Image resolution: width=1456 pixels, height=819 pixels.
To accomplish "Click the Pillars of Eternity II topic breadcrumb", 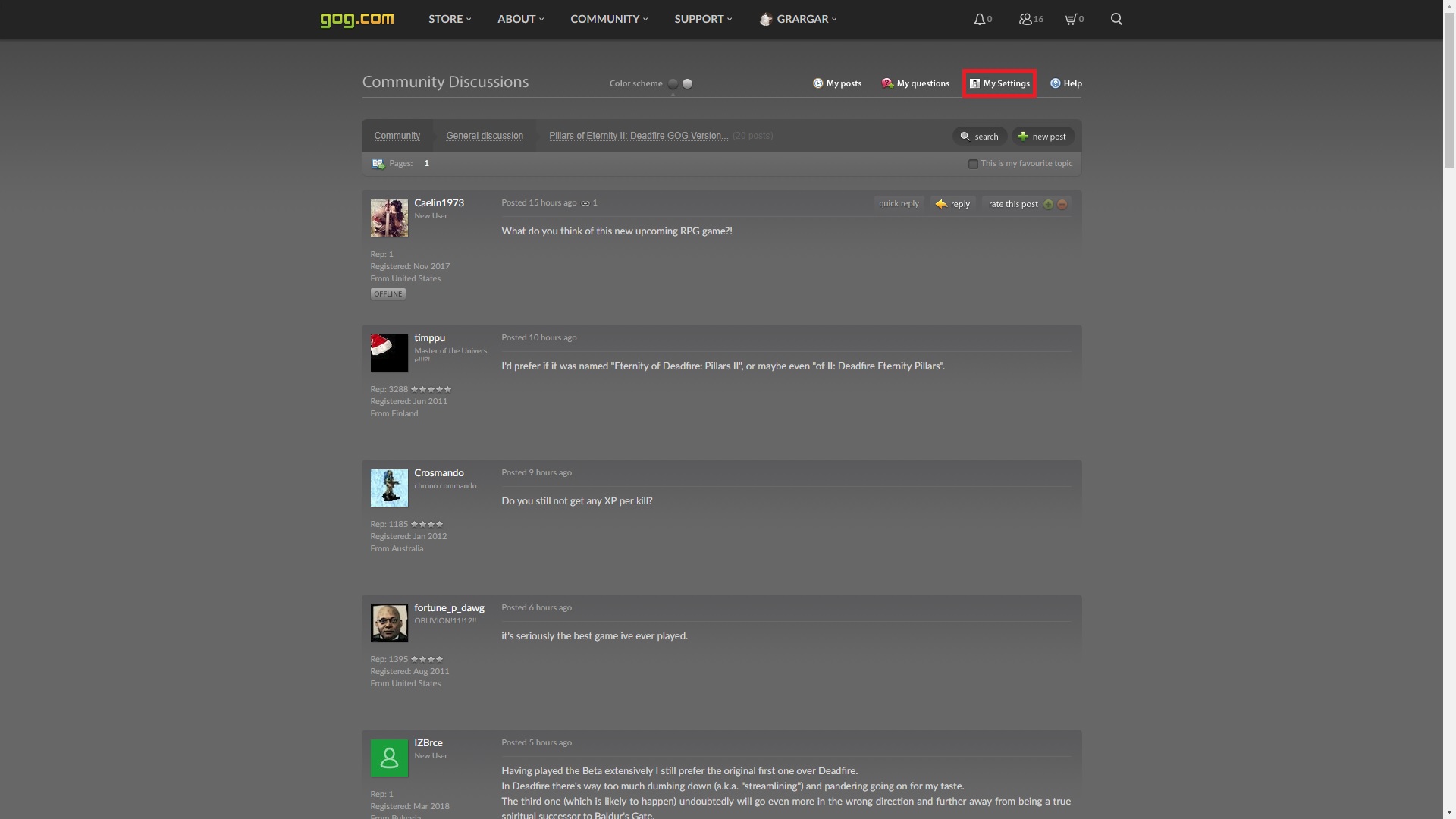I will click(x=639, y=136).
